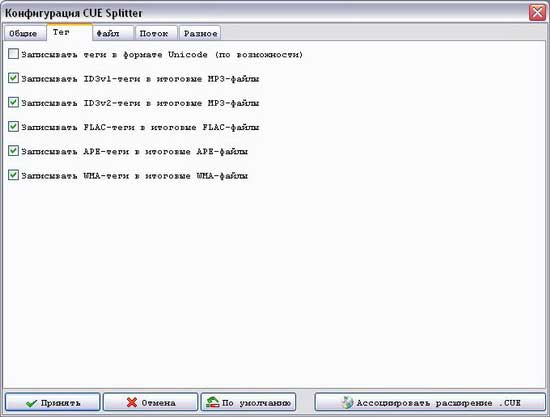Click label Записывать ID3v2-теги в итоговые MP3-файлы
Screen dimensions: 550x417
coord(140,103)
